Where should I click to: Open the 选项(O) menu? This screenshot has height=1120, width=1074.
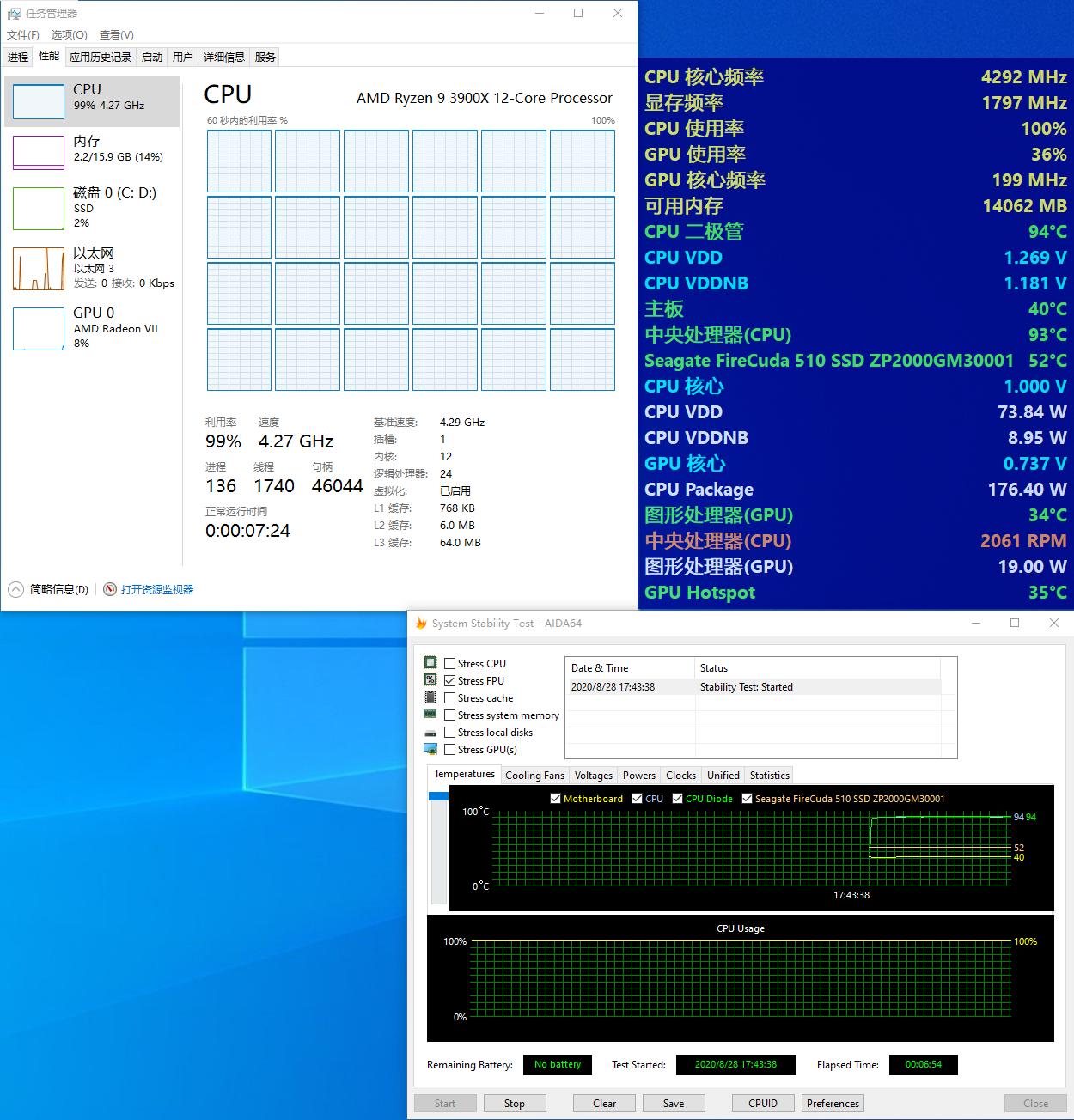click(x=71, y=34)
